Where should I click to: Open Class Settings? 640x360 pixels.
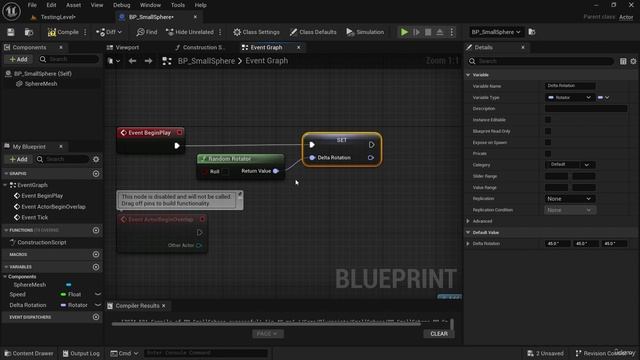pyautogui.click(x=256, y=32)
